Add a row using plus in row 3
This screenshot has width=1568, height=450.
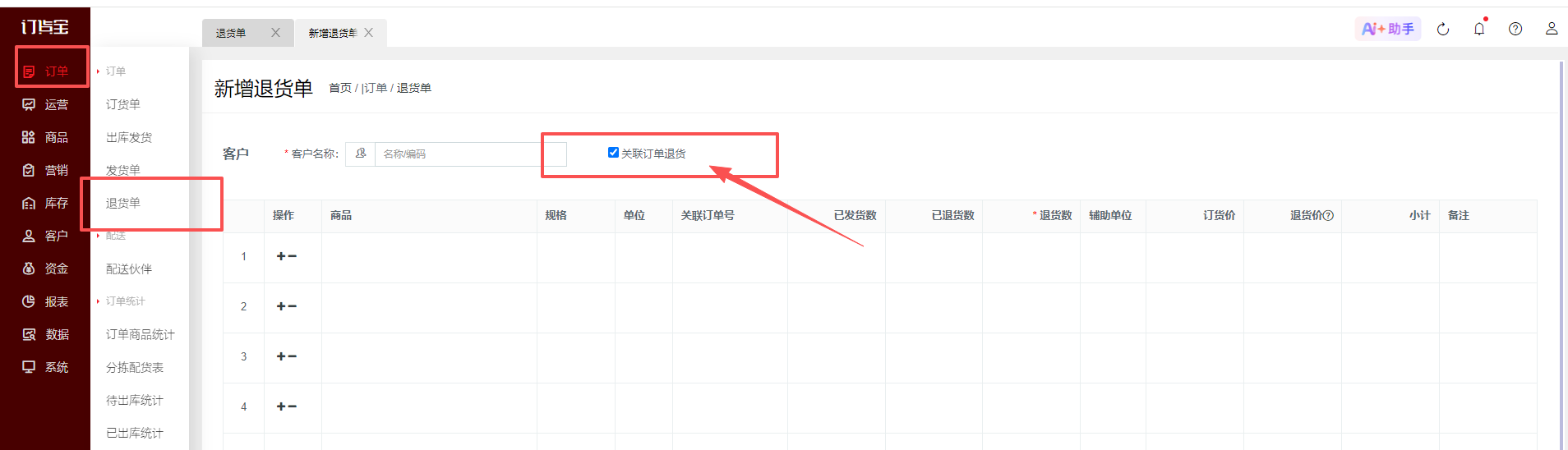point(281,356)
